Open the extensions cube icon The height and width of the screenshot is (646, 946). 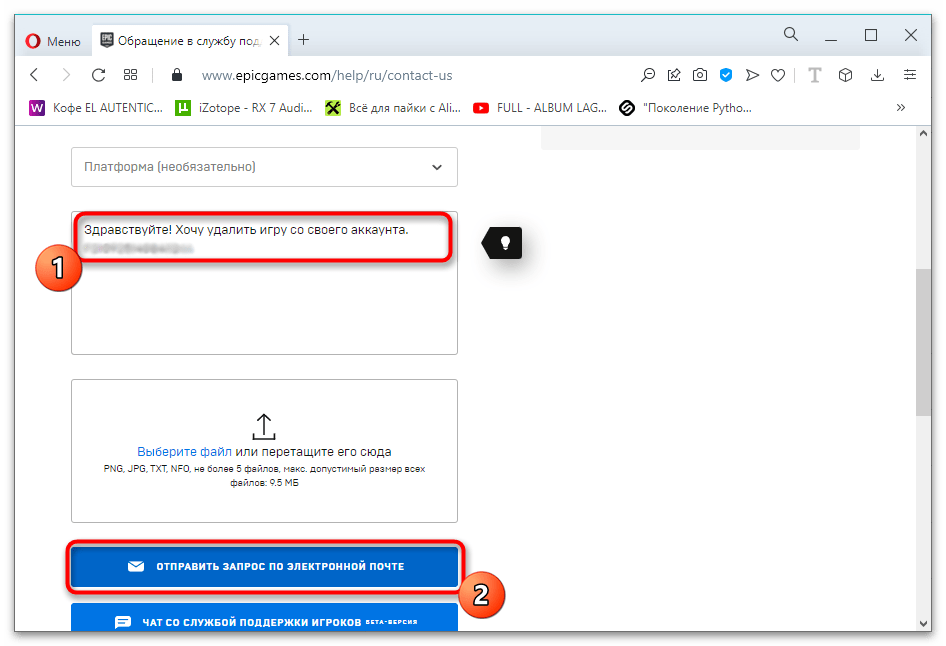(x=845, y=75)
